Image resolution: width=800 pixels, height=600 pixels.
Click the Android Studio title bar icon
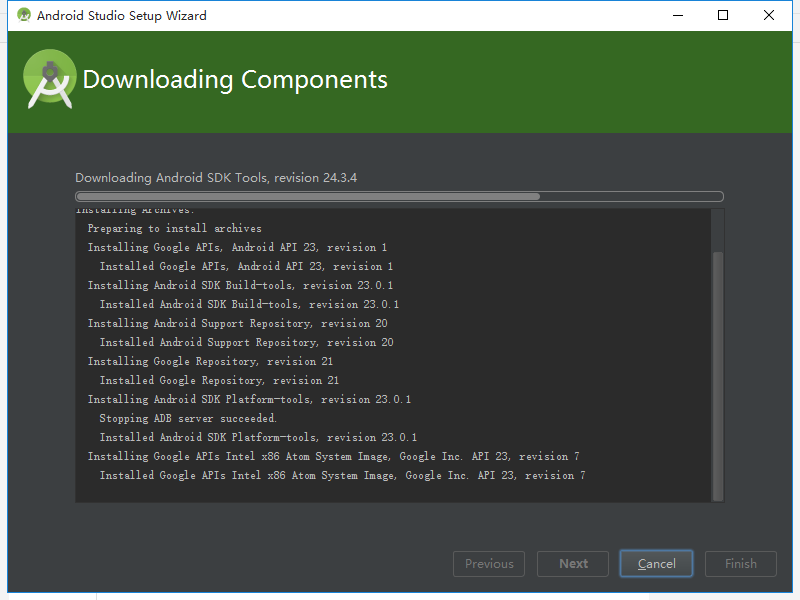click(23, 15)
